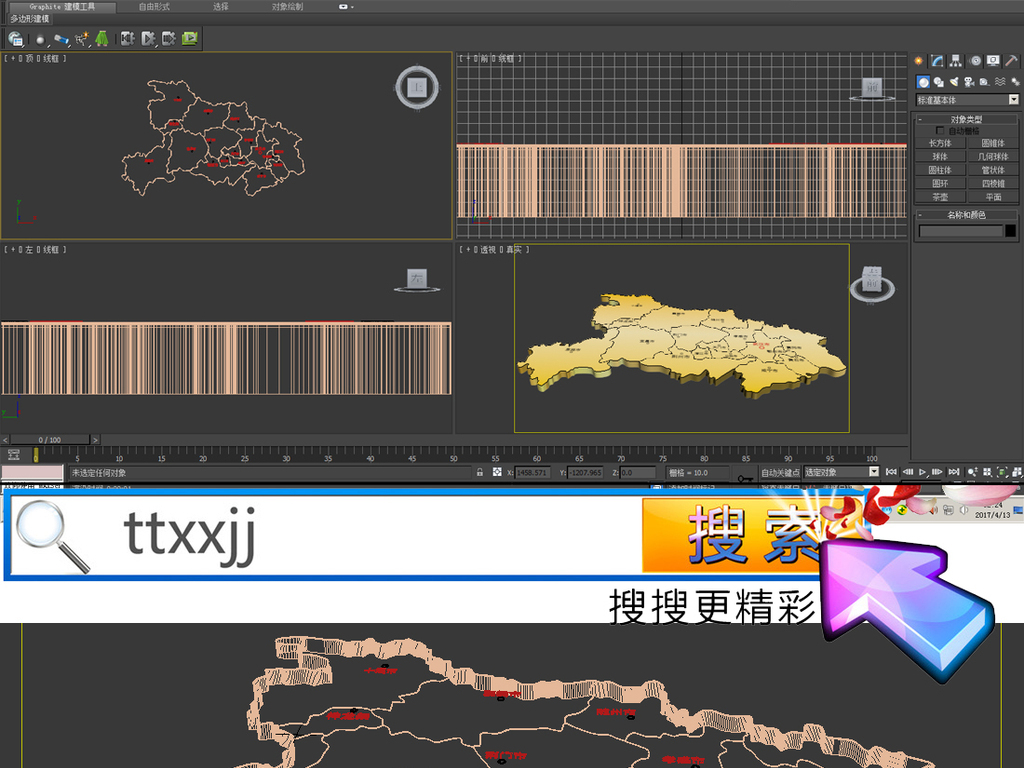
Task: Switch to the Modify panel icon
Action: 937,60
